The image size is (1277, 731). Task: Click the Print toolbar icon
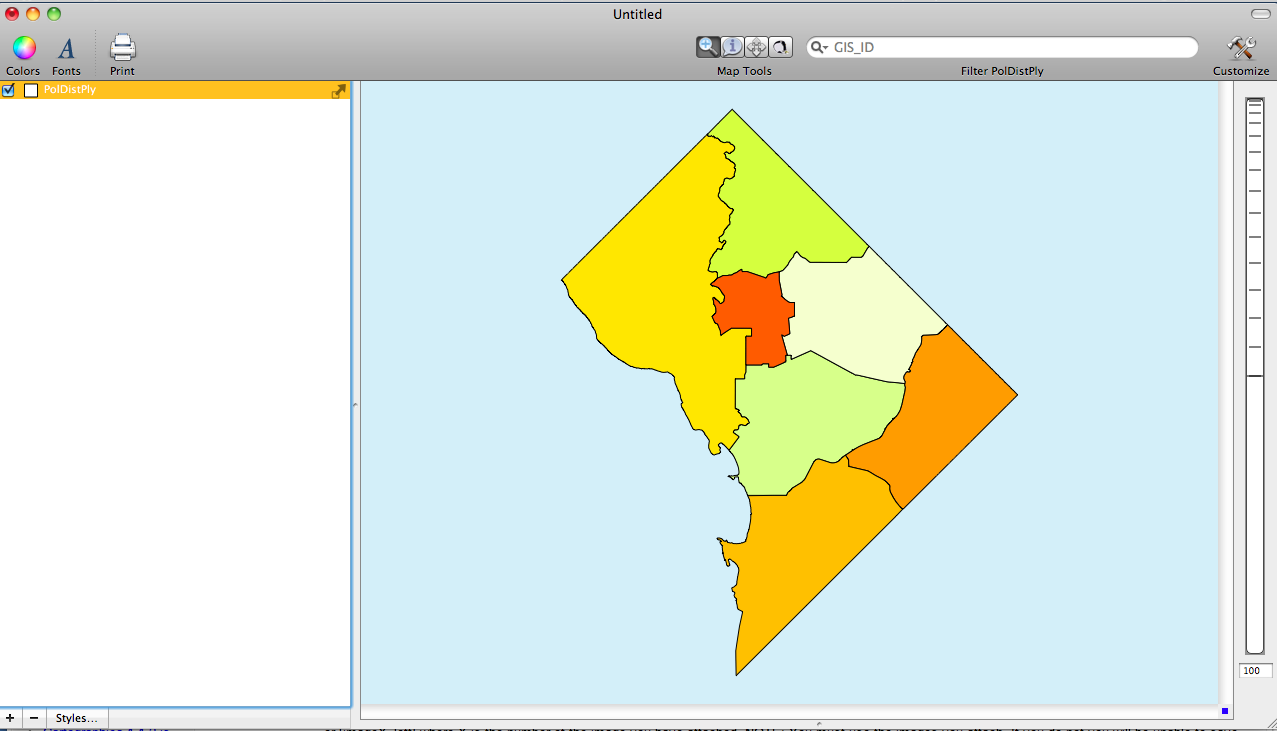[122, 48]
